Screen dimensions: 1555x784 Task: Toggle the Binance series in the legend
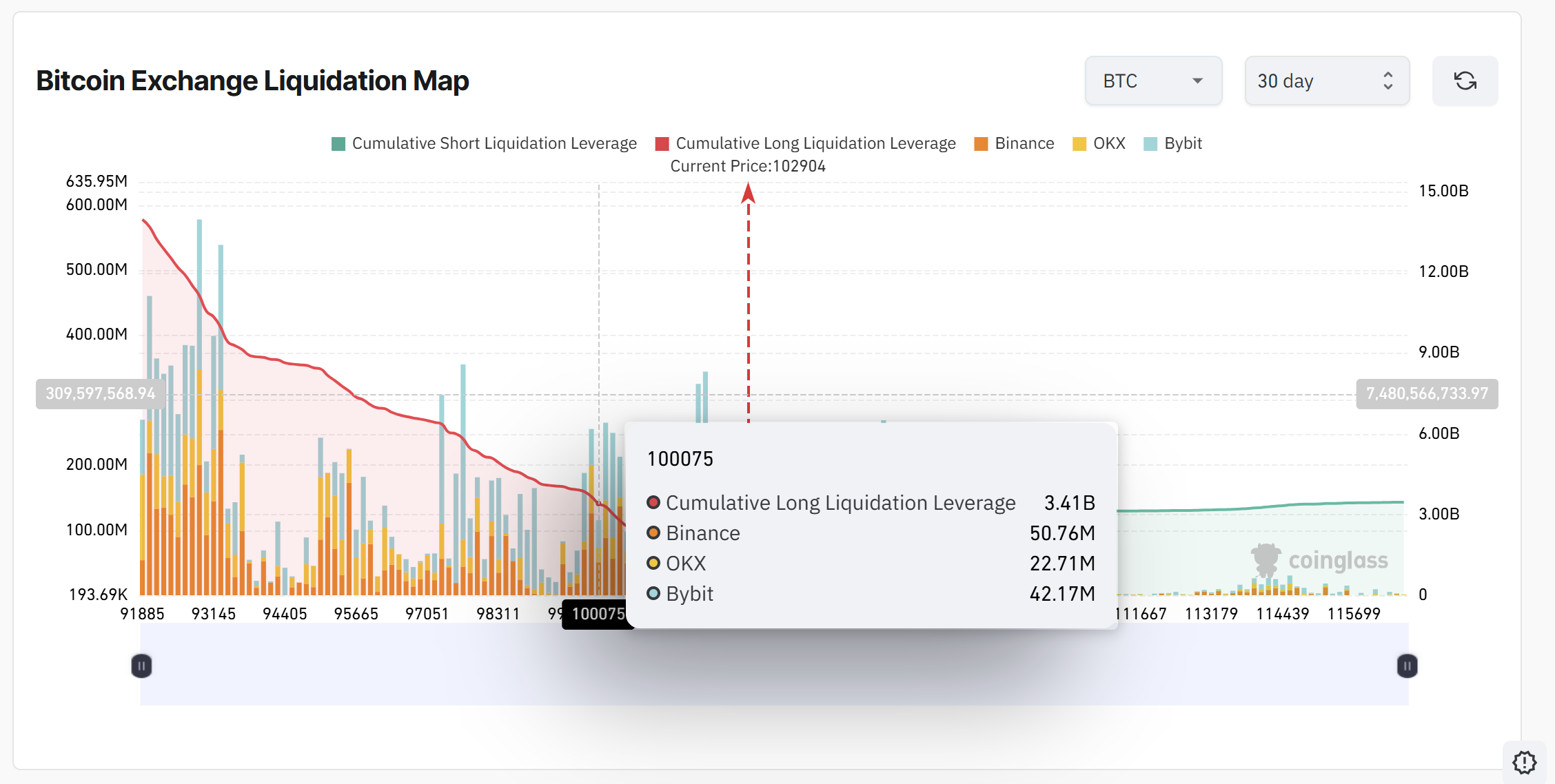1024,143
